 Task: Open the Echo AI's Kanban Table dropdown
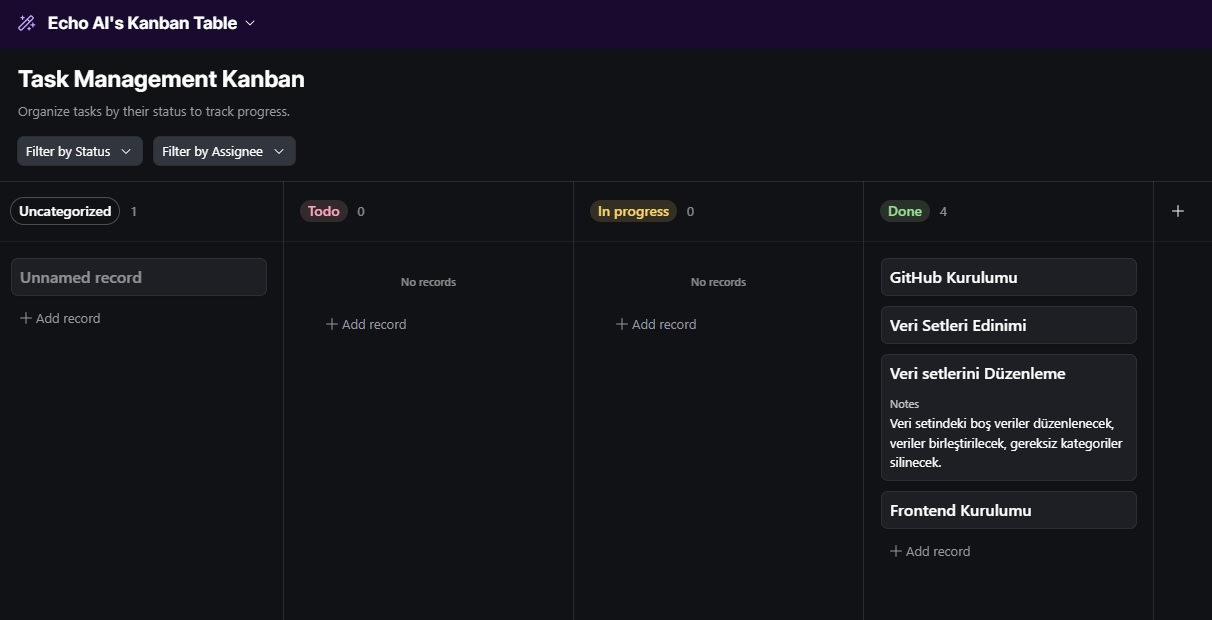coord(151,23)
